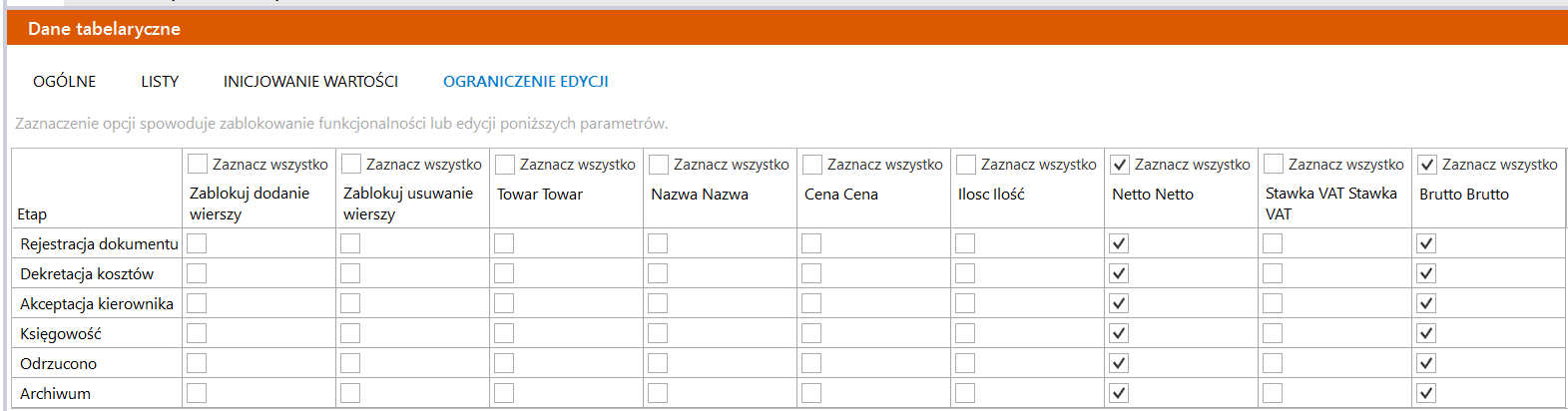Enable Zaznacz wszystko for Towar column

[505, 164]
